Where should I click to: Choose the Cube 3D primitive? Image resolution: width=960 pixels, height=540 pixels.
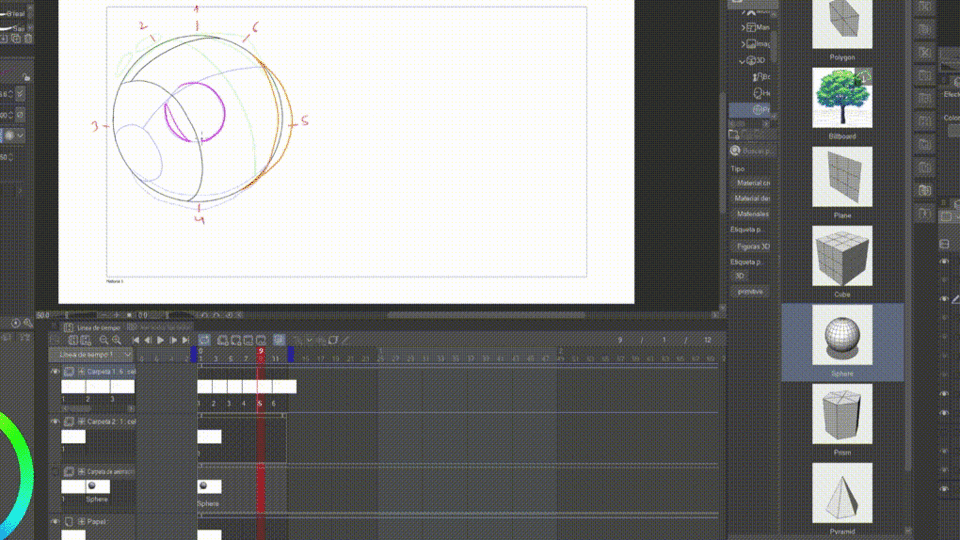(x=842, y=257)
